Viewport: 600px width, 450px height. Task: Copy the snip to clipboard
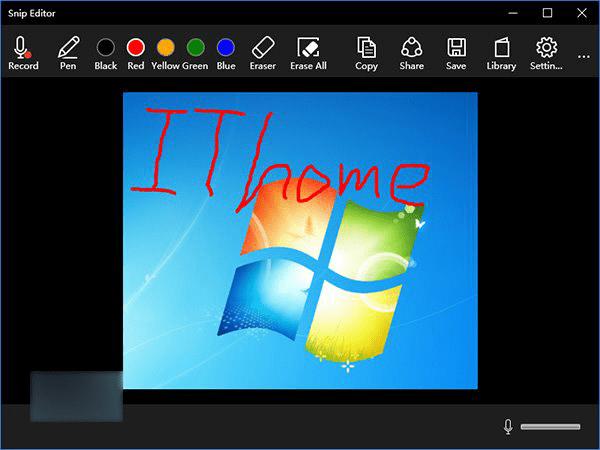366,53
